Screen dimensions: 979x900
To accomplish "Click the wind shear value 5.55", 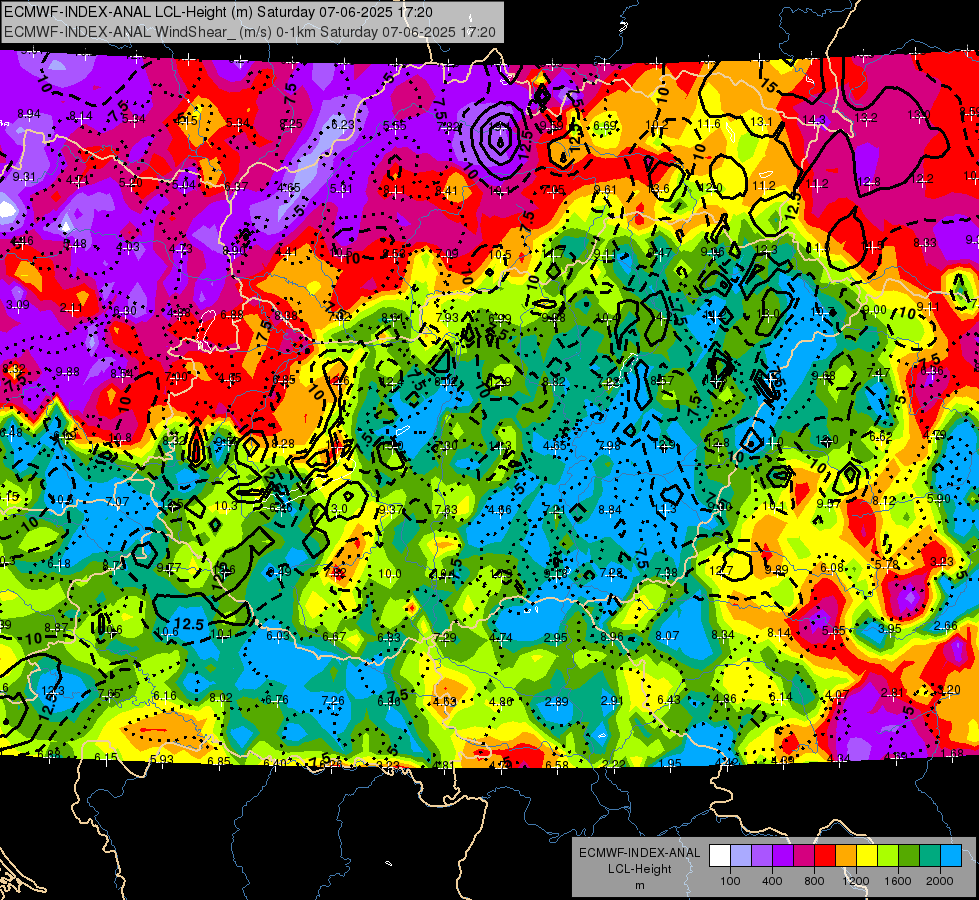I will 395,126.
